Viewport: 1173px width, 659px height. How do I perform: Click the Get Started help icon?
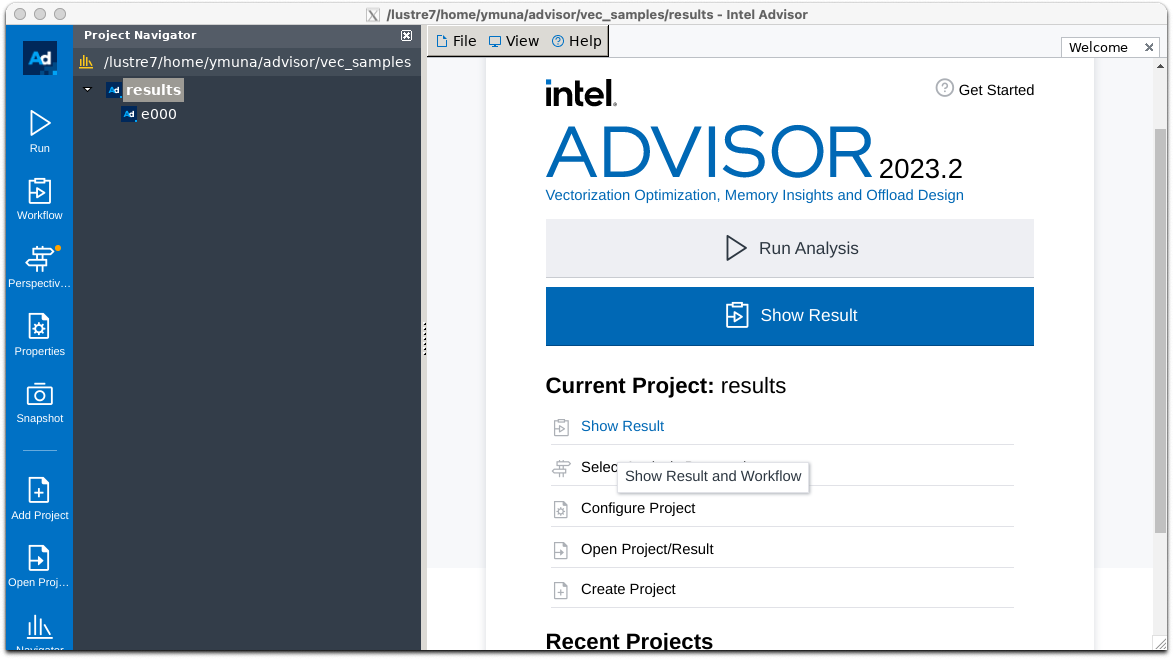[944, 88]
